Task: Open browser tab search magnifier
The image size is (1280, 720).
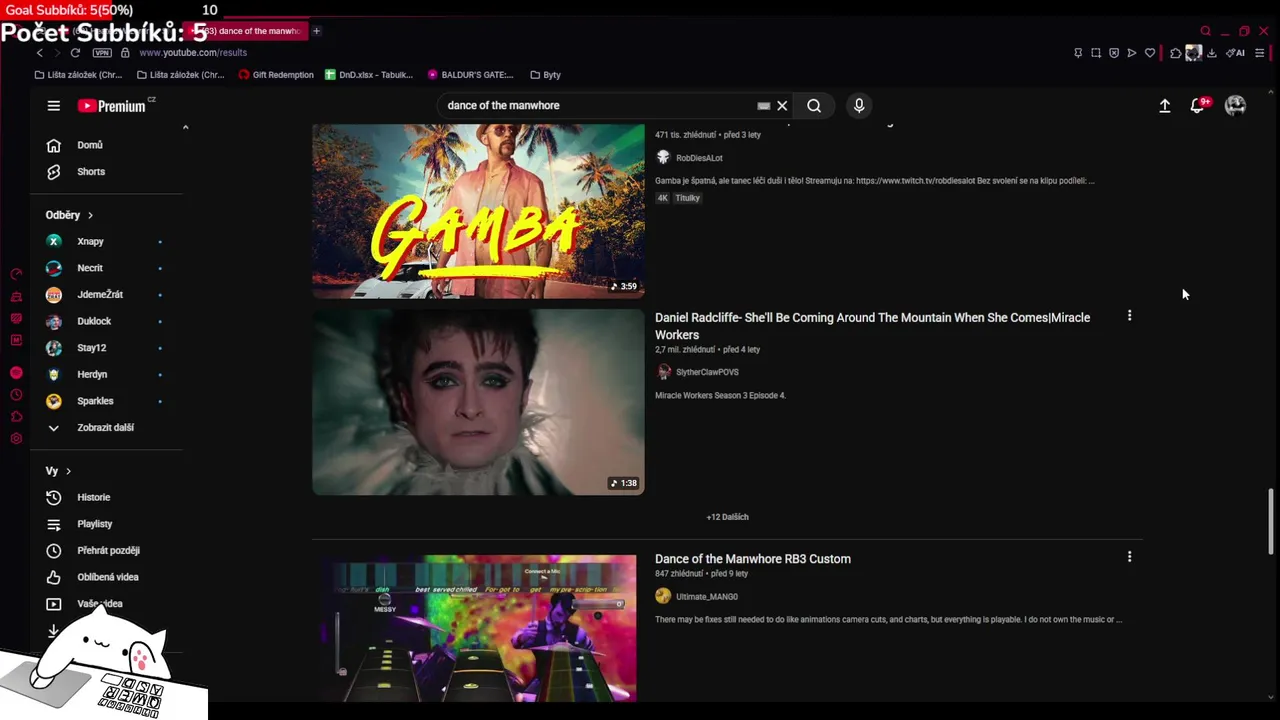Action: pyautogui.click(x=1206, y=31)
